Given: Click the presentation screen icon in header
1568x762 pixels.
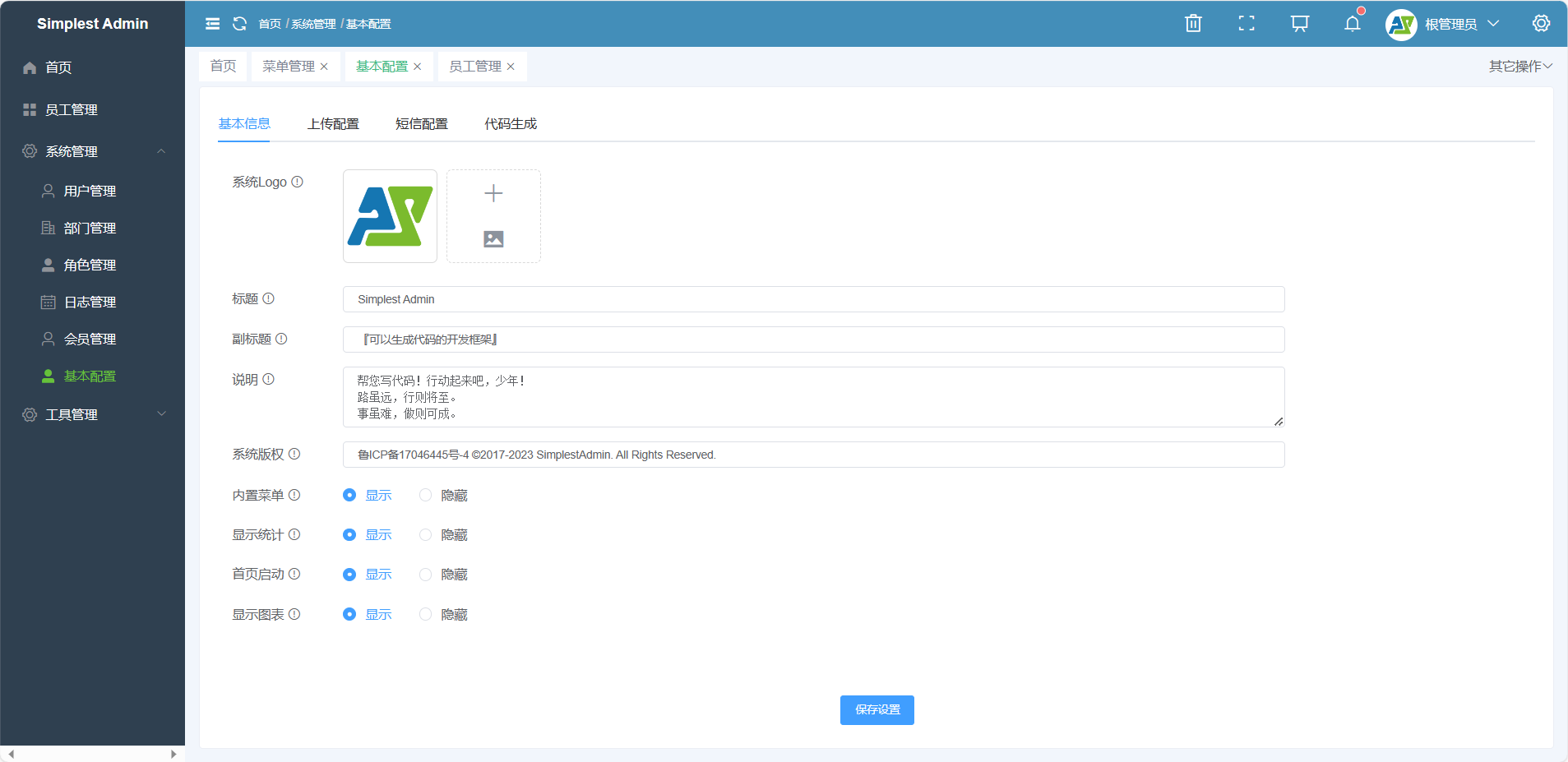Looking at the screenshot, I should point(1299,24).
